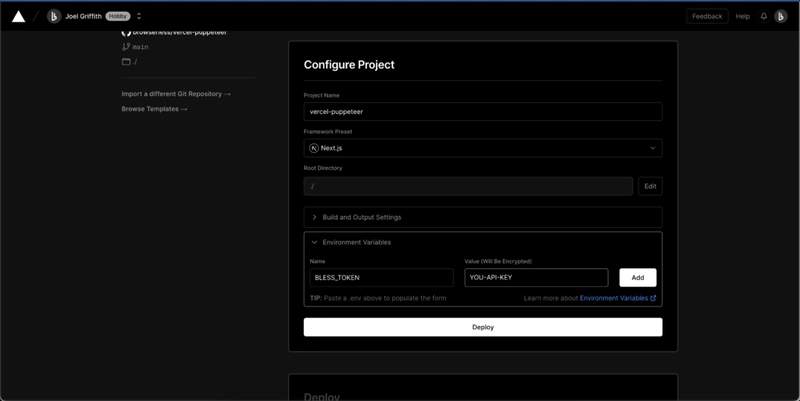Click the Joel Griffith team avatar

[x=54, y=16]
